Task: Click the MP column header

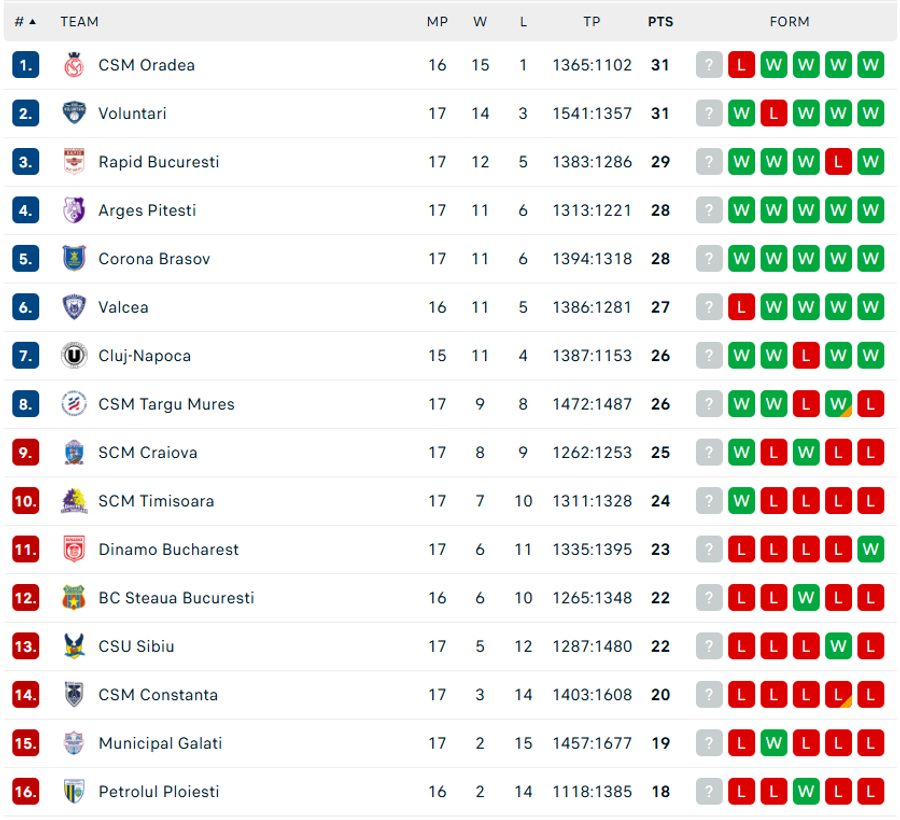Action: click(437, 22)
